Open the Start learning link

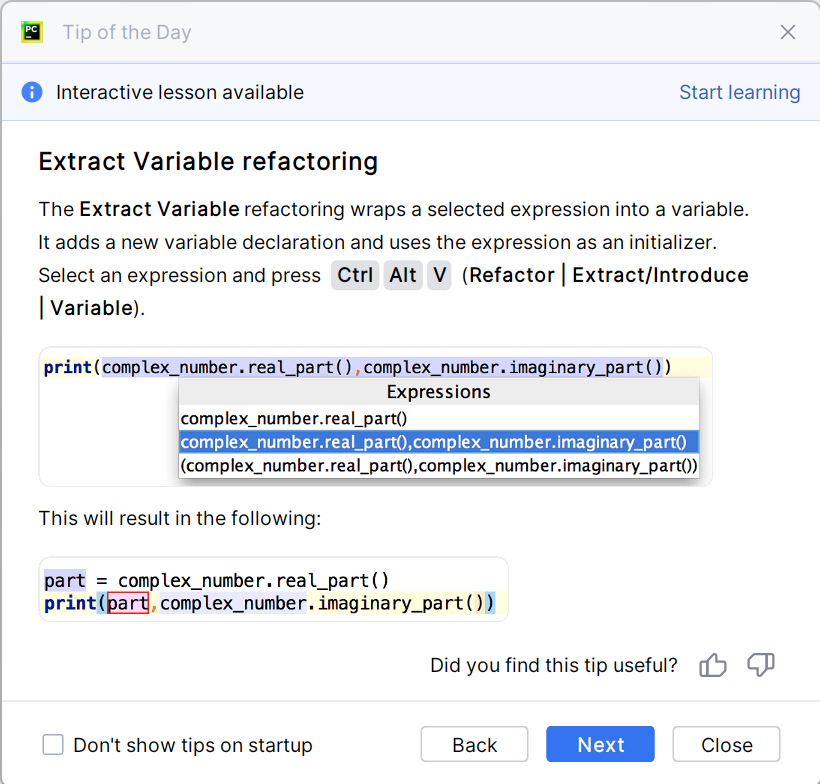point(739,93)
